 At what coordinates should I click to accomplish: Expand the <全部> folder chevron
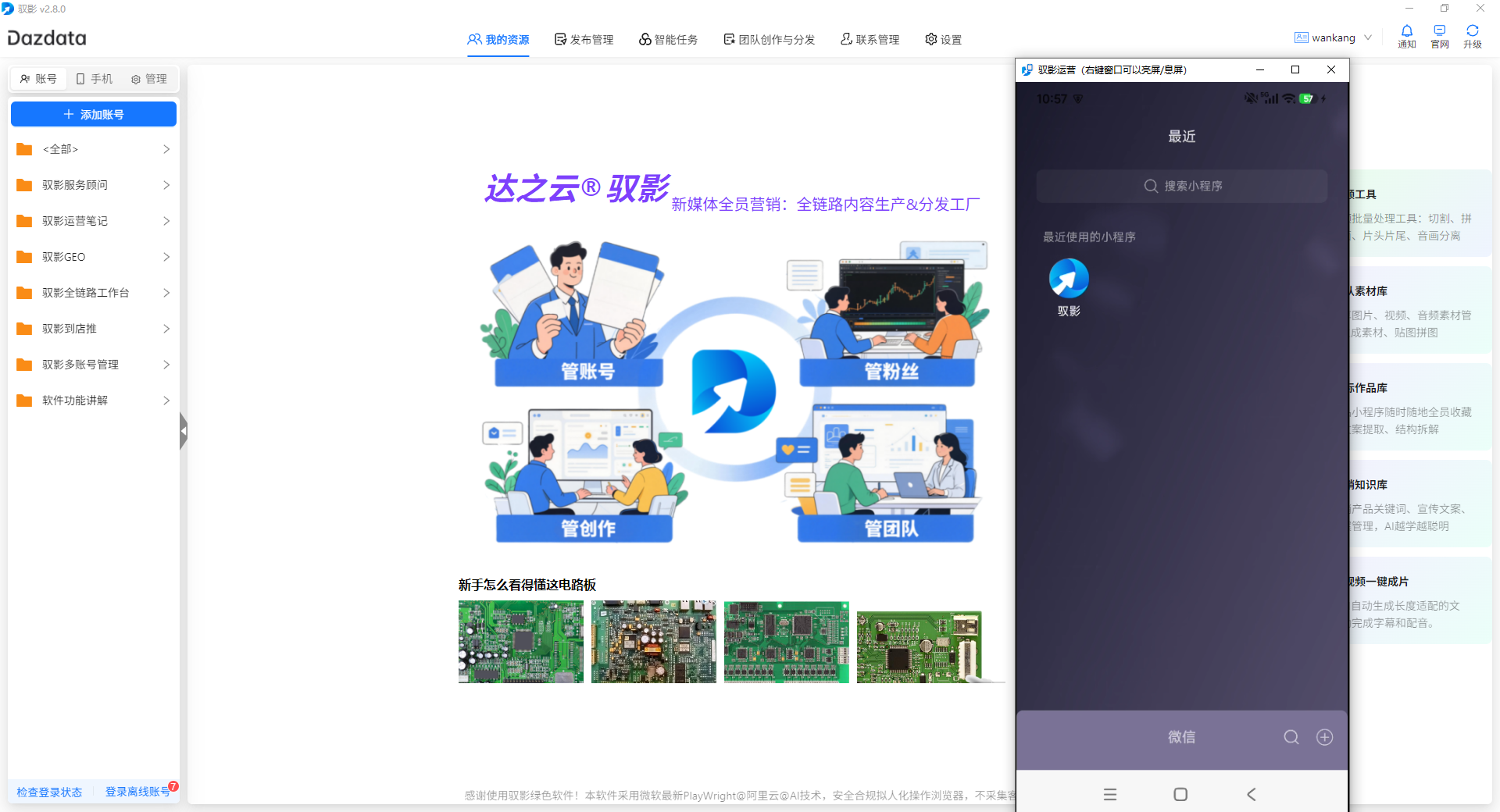coord(166,149)
